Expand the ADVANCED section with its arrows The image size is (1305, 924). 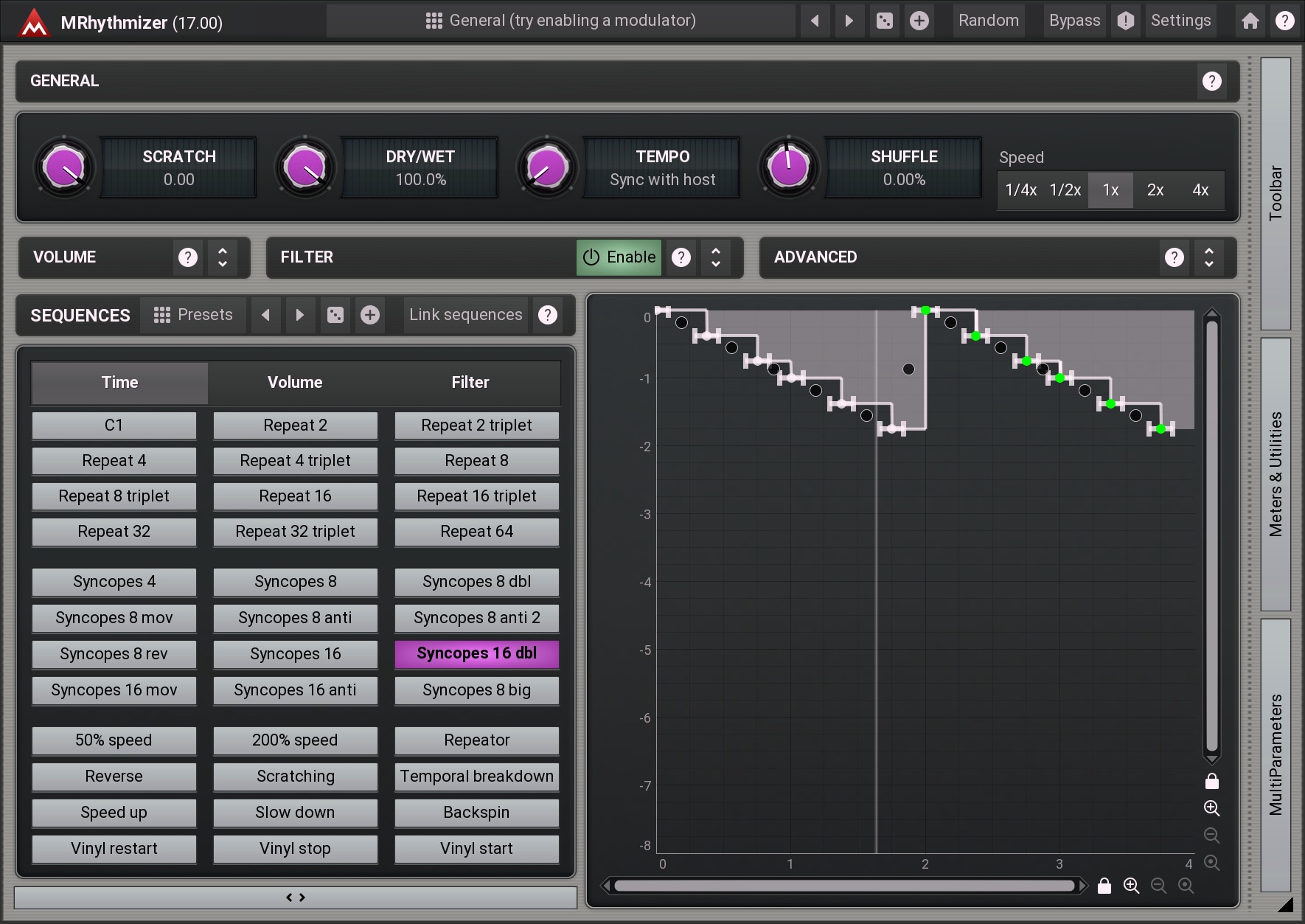pos(1208,257)
